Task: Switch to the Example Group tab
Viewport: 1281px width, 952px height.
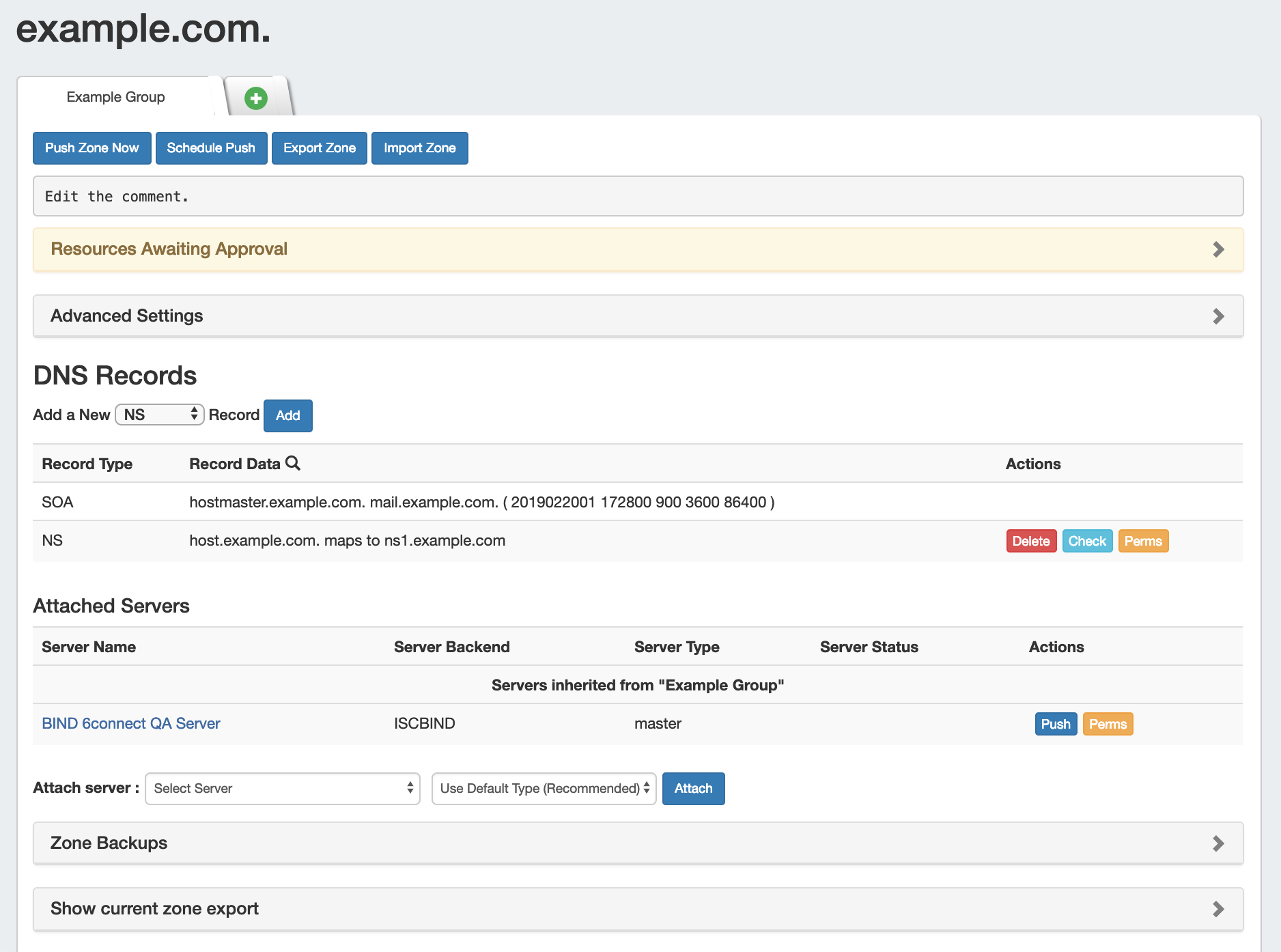Action: [116, 97]
